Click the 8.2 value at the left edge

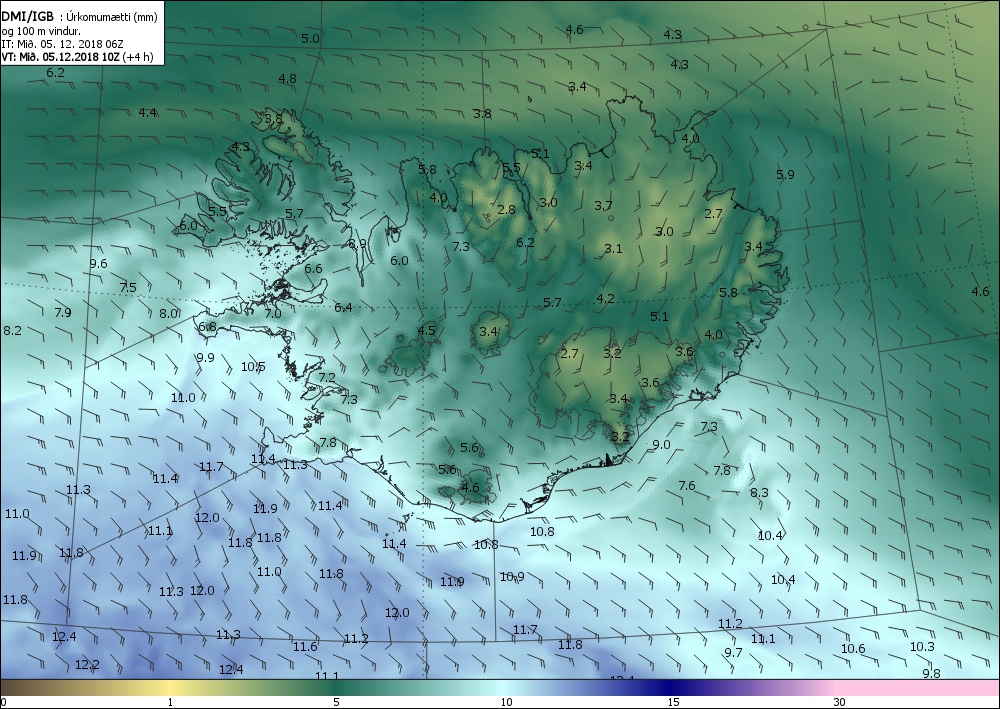pos(13,330)
